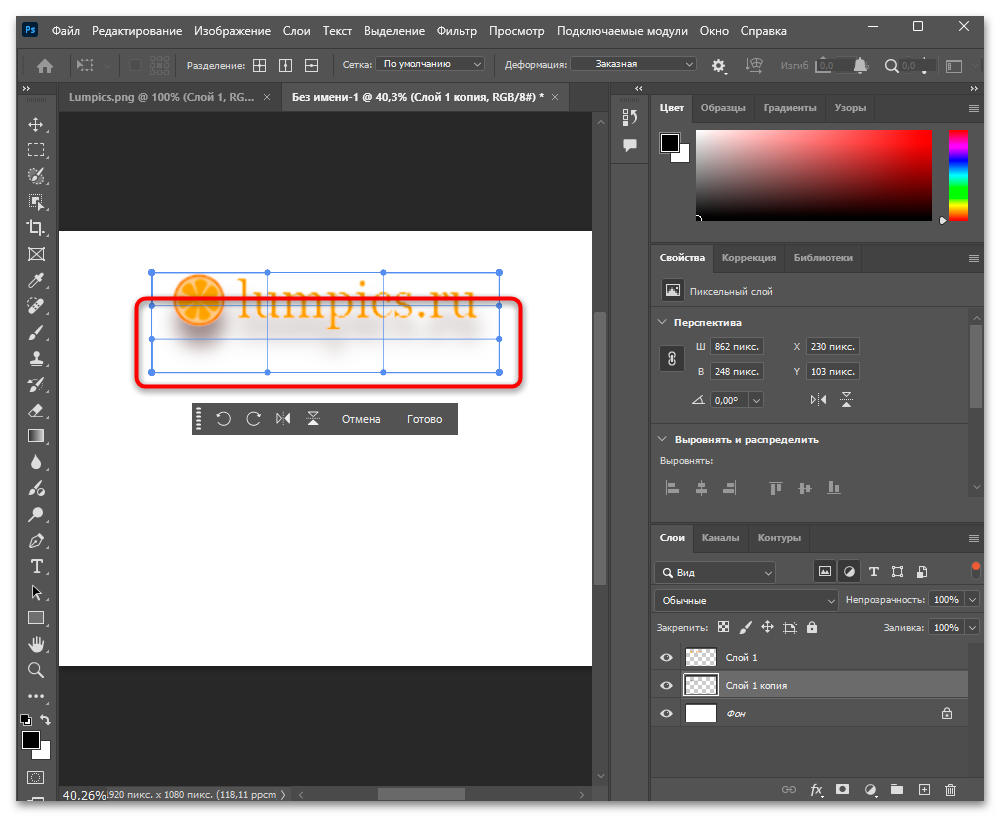Pick a color in the color field
This screenshot has width=1000, height=817.
pos(814,175)
